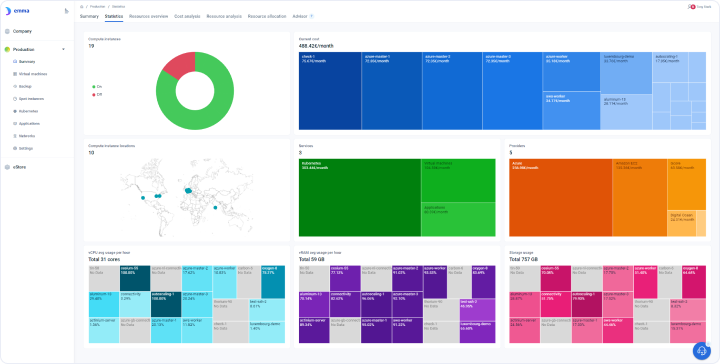The height and width of the screenshot is (364, 720).
Task: Click the eStore icon in the sidebar
Action: coord(7,167)
